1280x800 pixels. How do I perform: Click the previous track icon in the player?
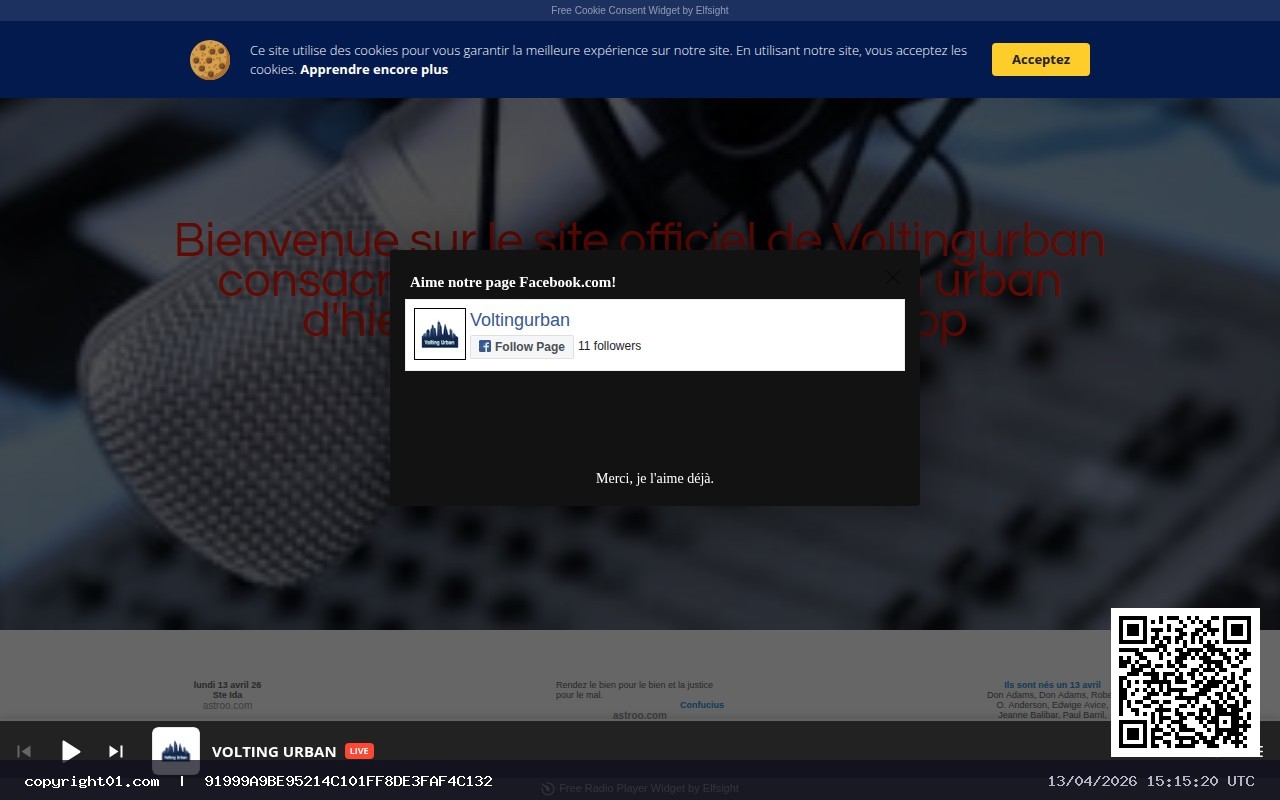coord(24,751)
